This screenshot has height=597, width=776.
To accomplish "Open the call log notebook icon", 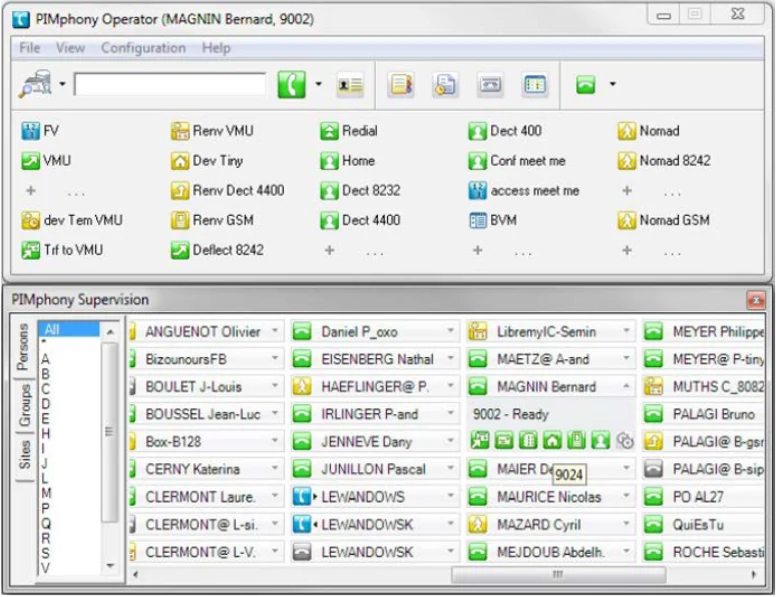I will (x=400, y=85).
